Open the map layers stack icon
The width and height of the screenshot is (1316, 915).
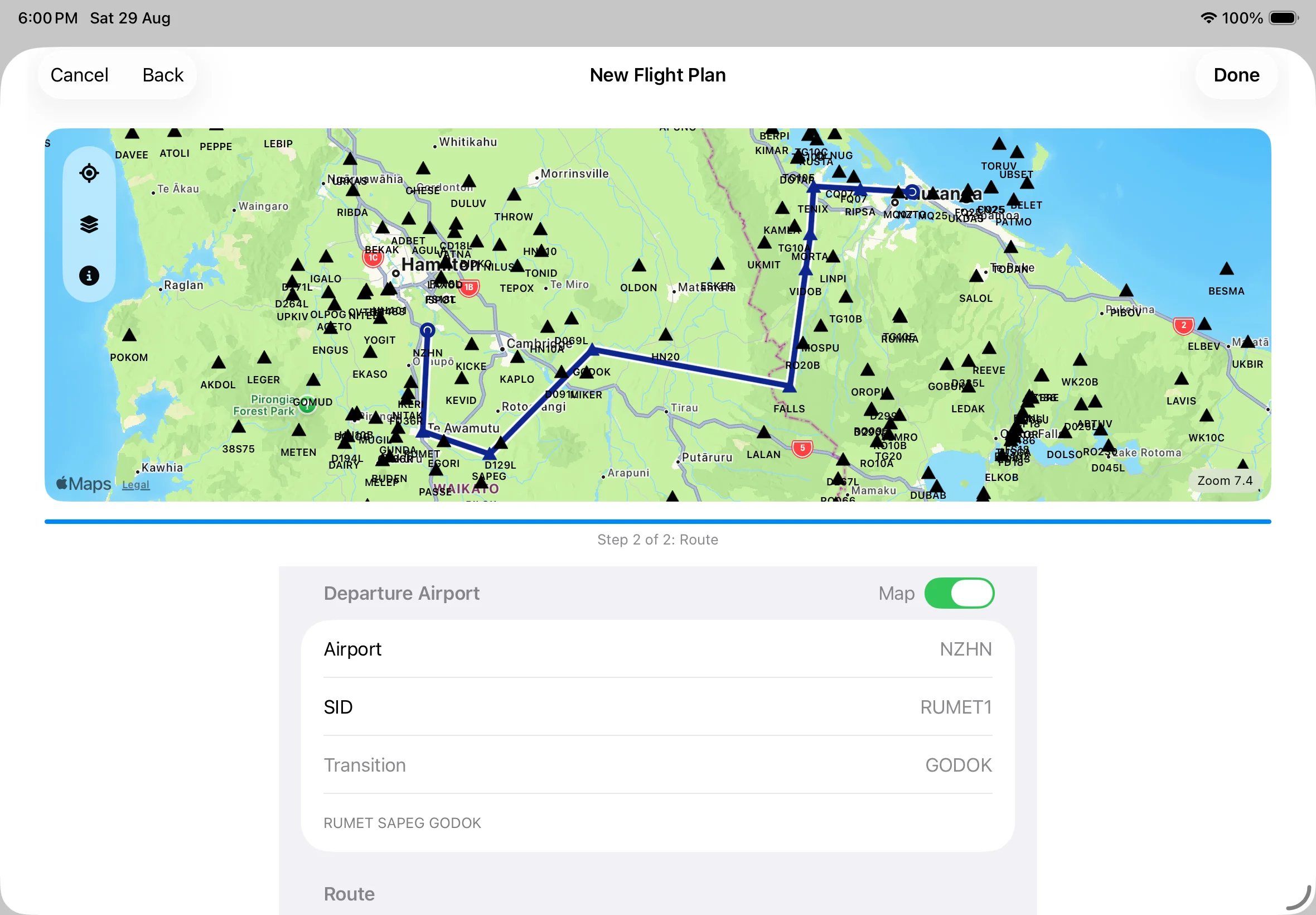click(89, 224)
